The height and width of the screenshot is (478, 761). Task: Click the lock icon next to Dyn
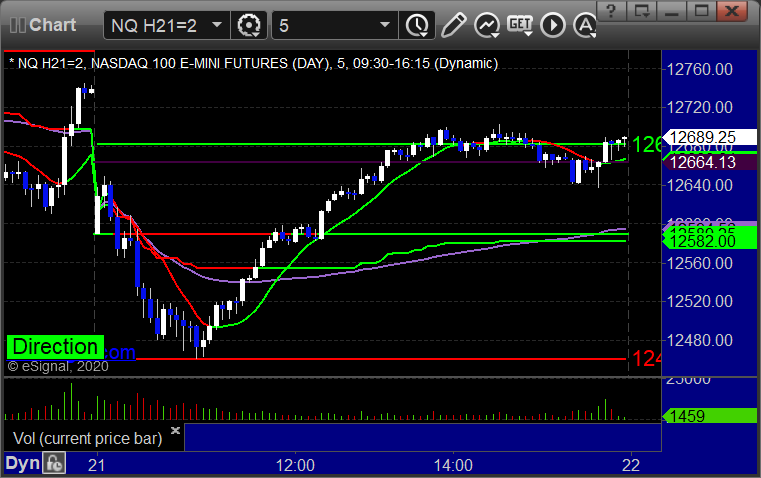54,463
